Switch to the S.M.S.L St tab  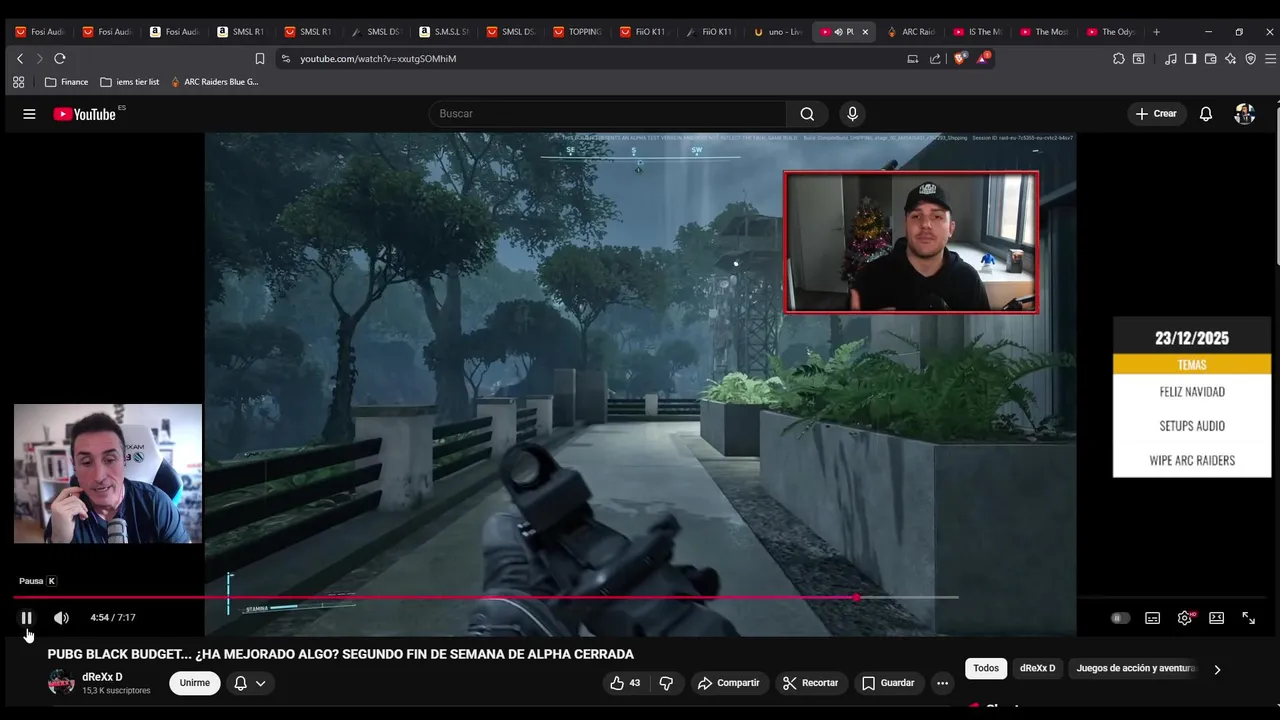pos(444,32)
